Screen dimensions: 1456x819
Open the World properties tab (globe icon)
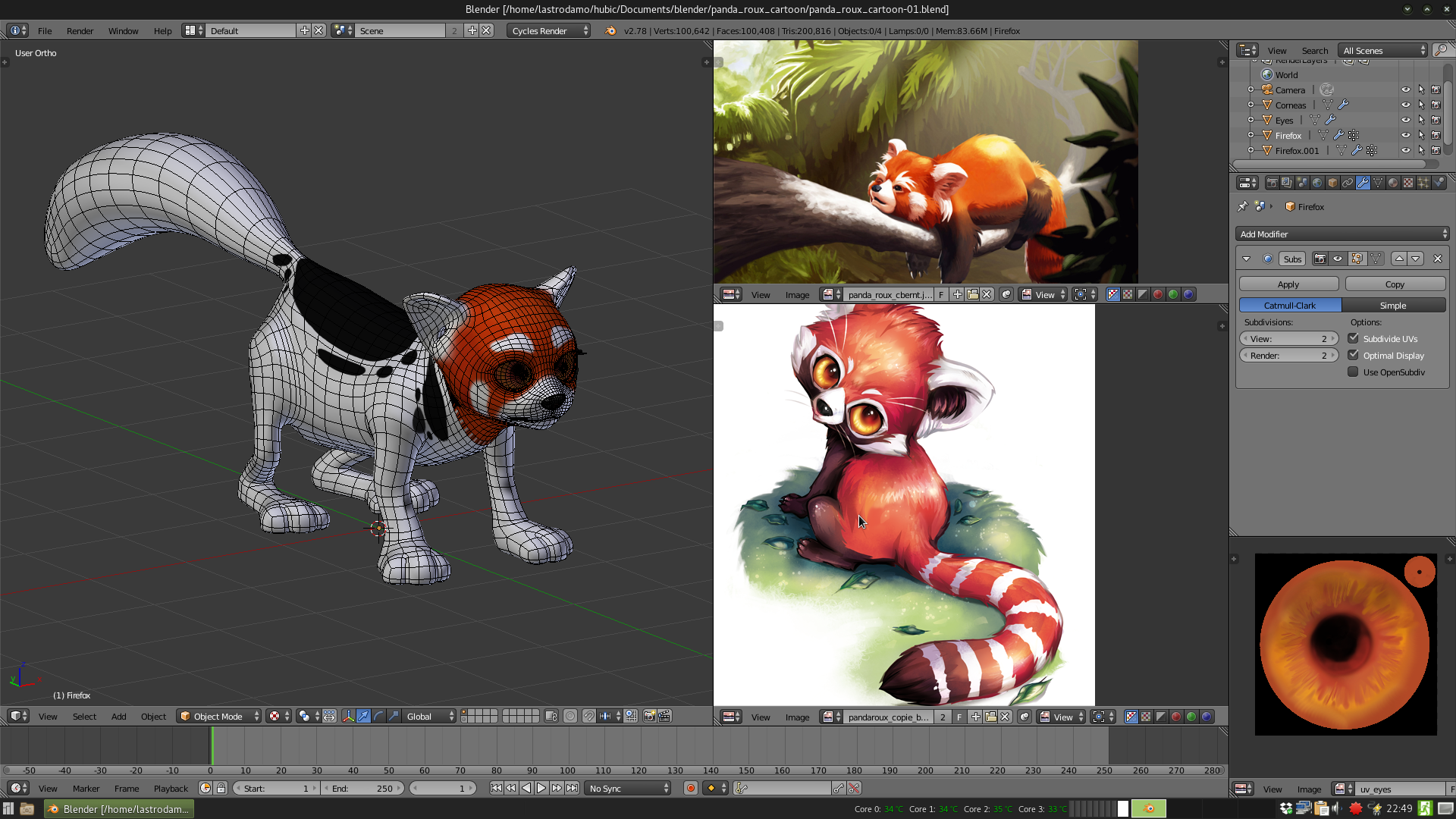(x=1317, y=183)
